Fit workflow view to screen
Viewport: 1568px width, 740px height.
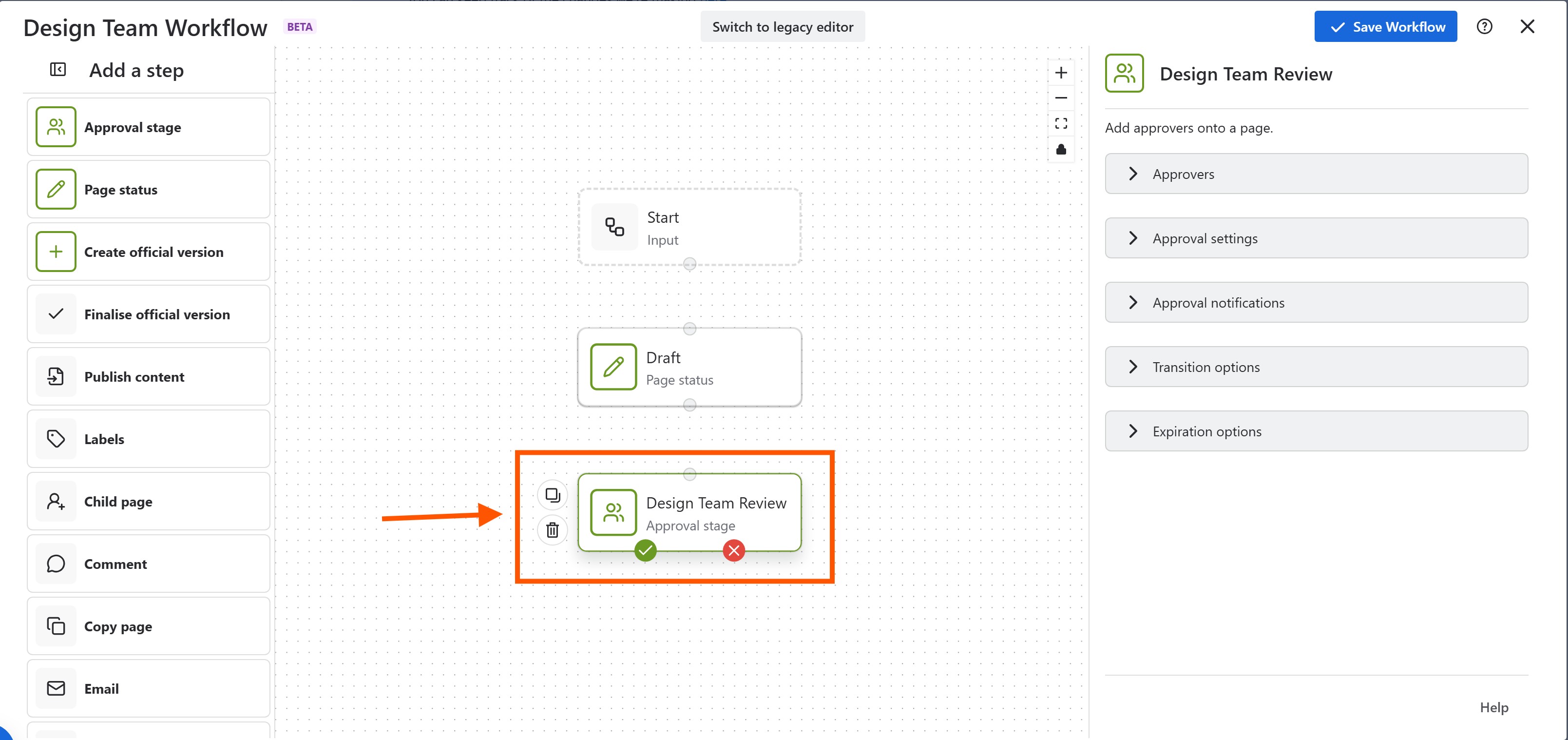tap(1061, 124)
